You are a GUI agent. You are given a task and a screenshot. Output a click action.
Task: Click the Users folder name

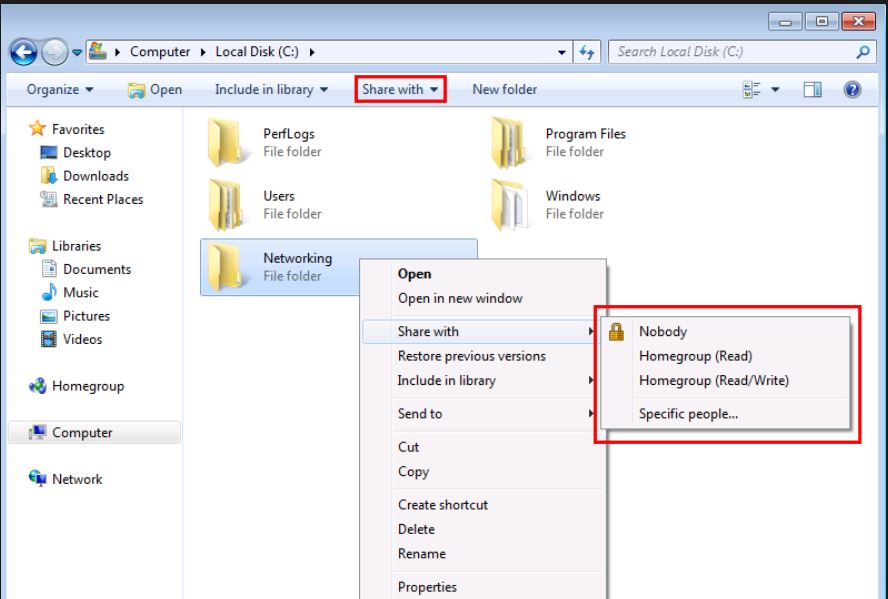(279, 196)
